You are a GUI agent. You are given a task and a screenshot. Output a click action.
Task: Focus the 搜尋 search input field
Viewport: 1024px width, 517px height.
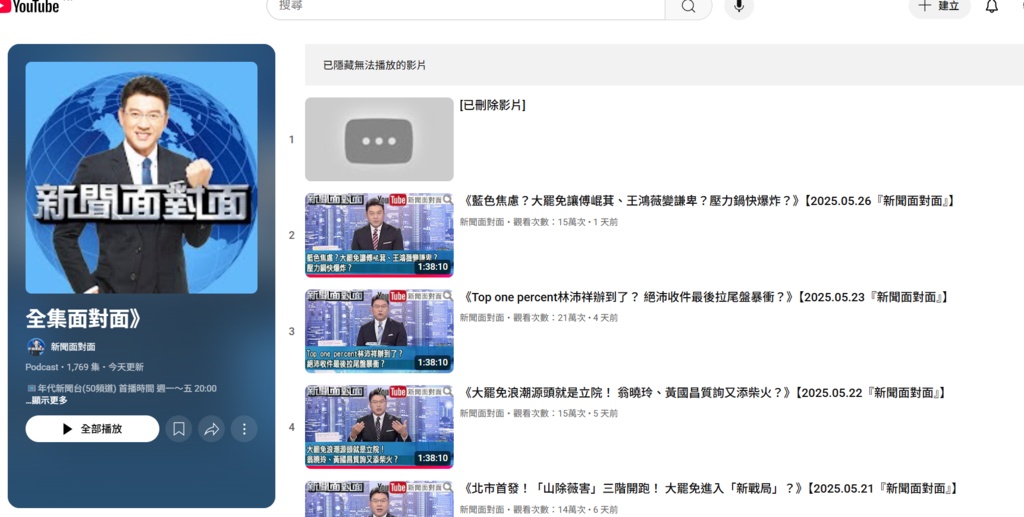466,7
